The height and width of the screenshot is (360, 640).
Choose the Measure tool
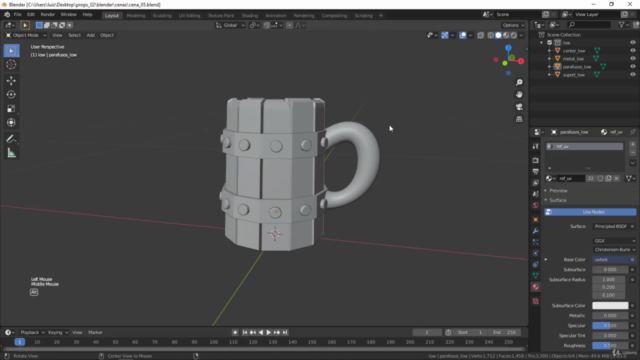[11, 153]
